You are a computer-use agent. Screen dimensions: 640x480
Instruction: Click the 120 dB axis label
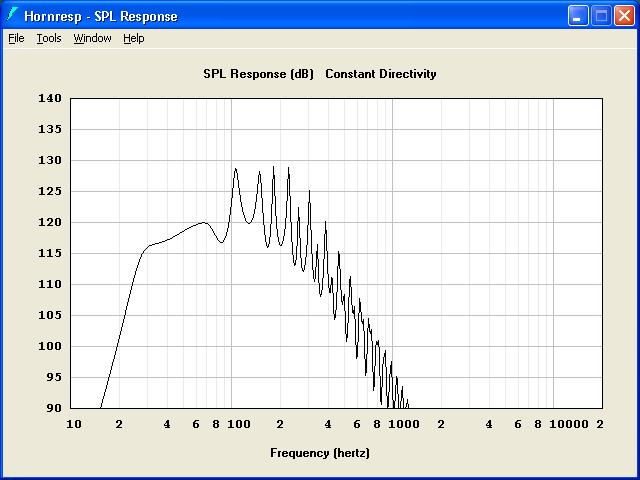coord(50,222)
